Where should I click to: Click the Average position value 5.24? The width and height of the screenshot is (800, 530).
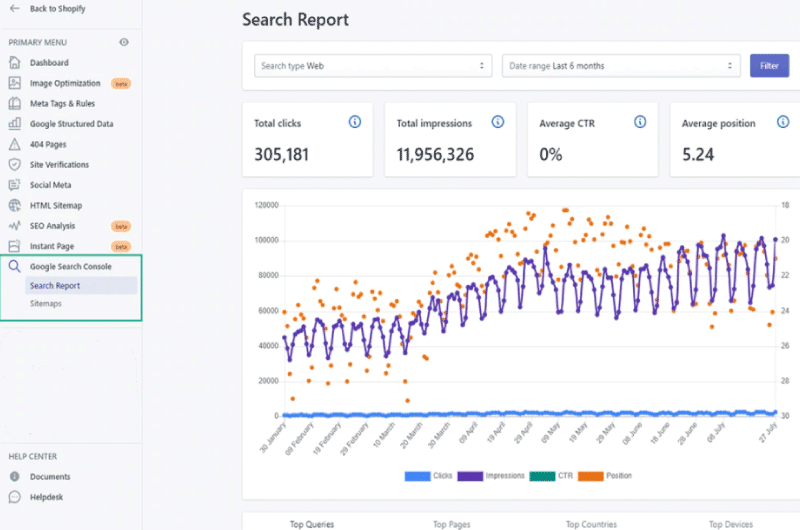point(698,154)
